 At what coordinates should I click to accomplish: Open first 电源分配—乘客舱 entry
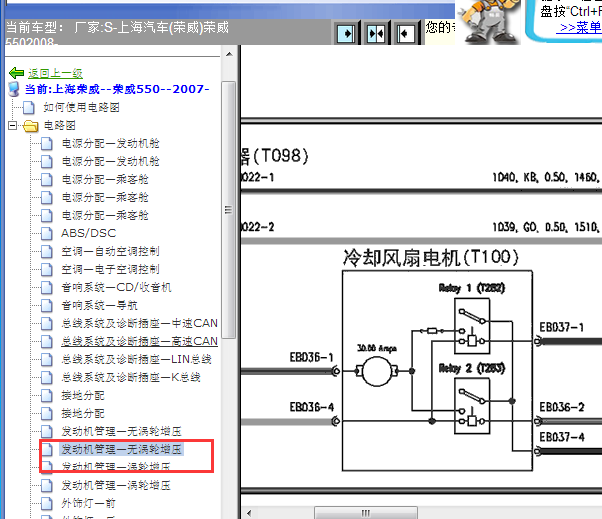105,180
